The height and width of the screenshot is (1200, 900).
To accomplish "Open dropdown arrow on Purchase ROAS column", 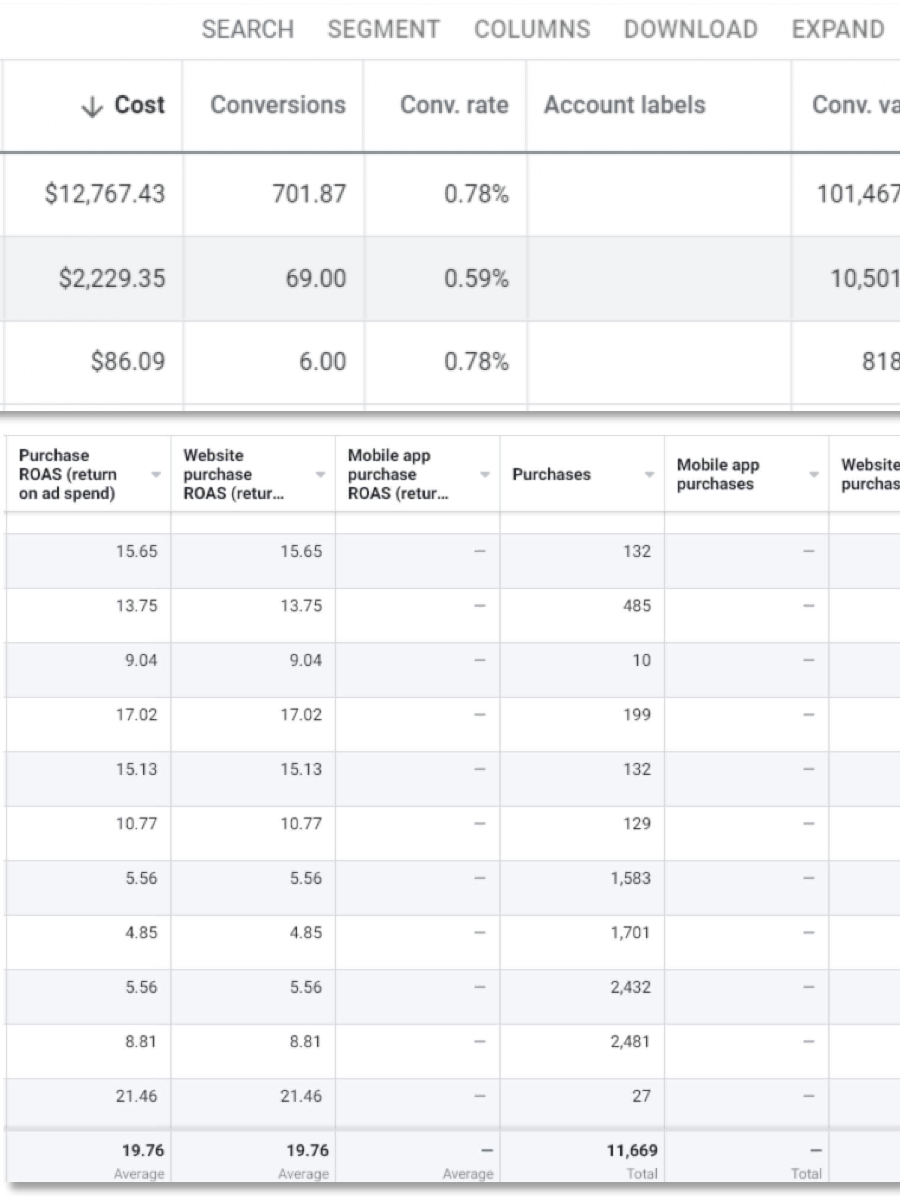I will 156,475.
